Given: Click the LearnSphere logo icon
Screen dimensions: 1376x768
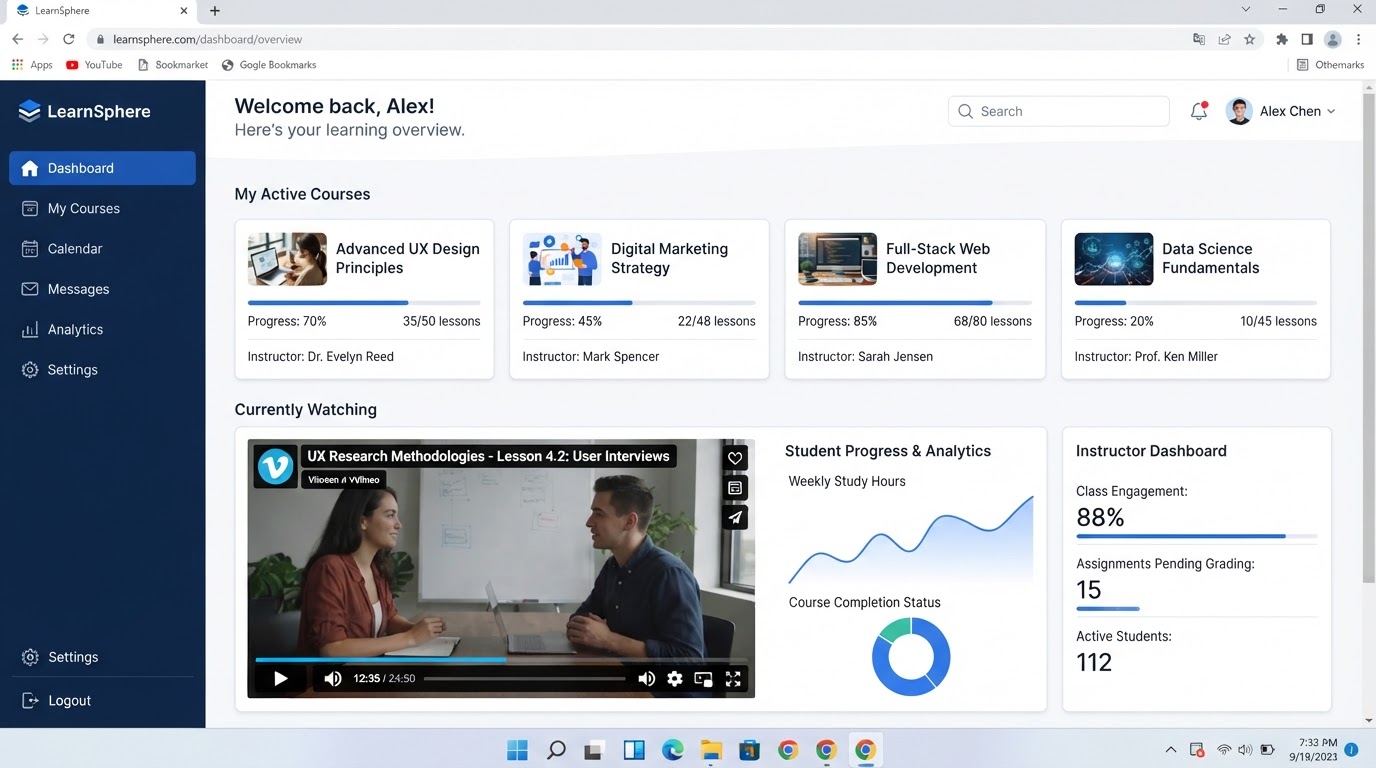Looking at the screenshot, I should click(29, 111).
